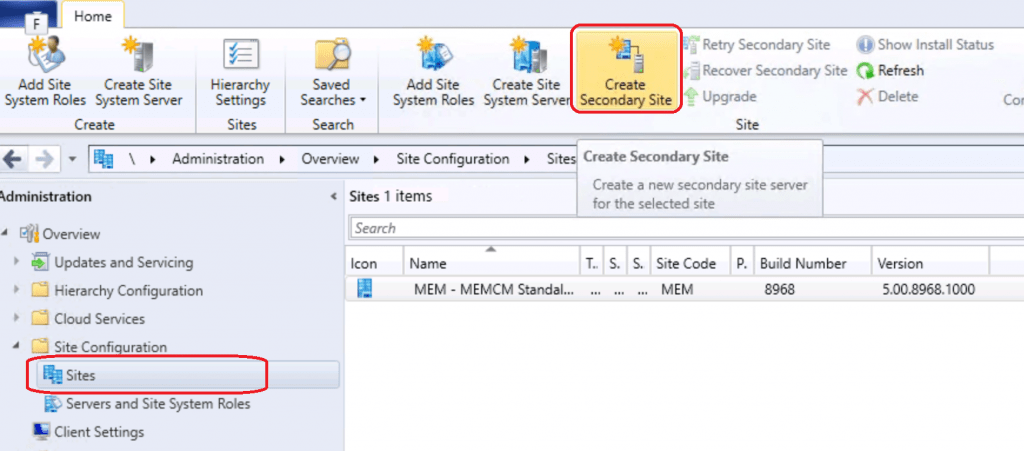Click the Delete button in ribbon
This screenshot has height=451, width=1024.
888,97
